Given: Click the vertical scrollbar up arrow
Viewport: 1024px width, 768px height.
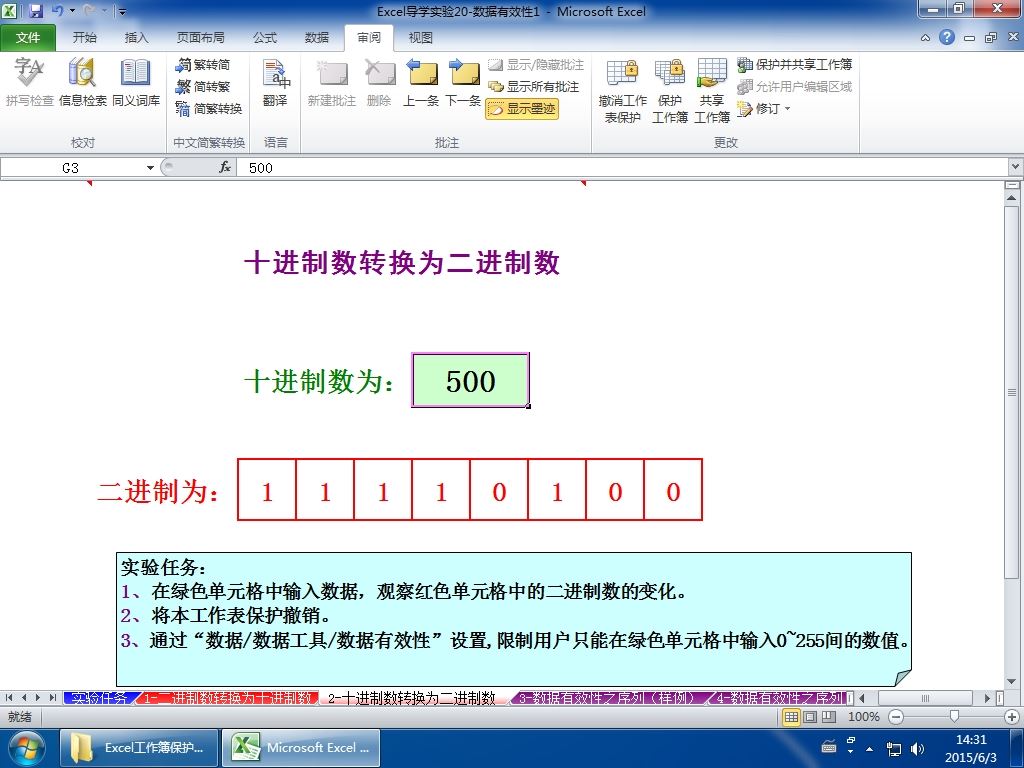Looking at the screenshot, I should coord(1012,197).
